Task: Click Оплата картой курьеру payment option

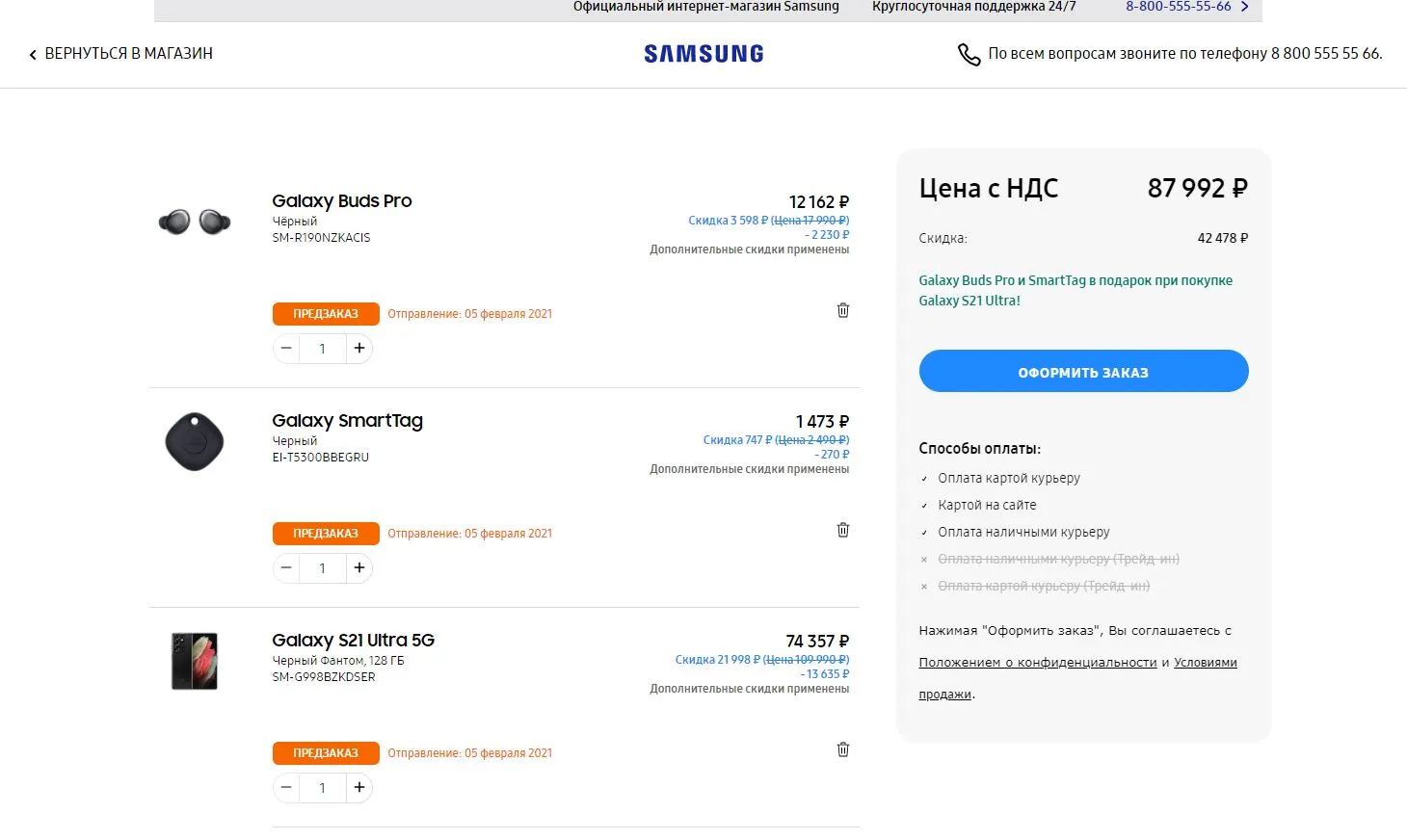Action: point(1009,478)
